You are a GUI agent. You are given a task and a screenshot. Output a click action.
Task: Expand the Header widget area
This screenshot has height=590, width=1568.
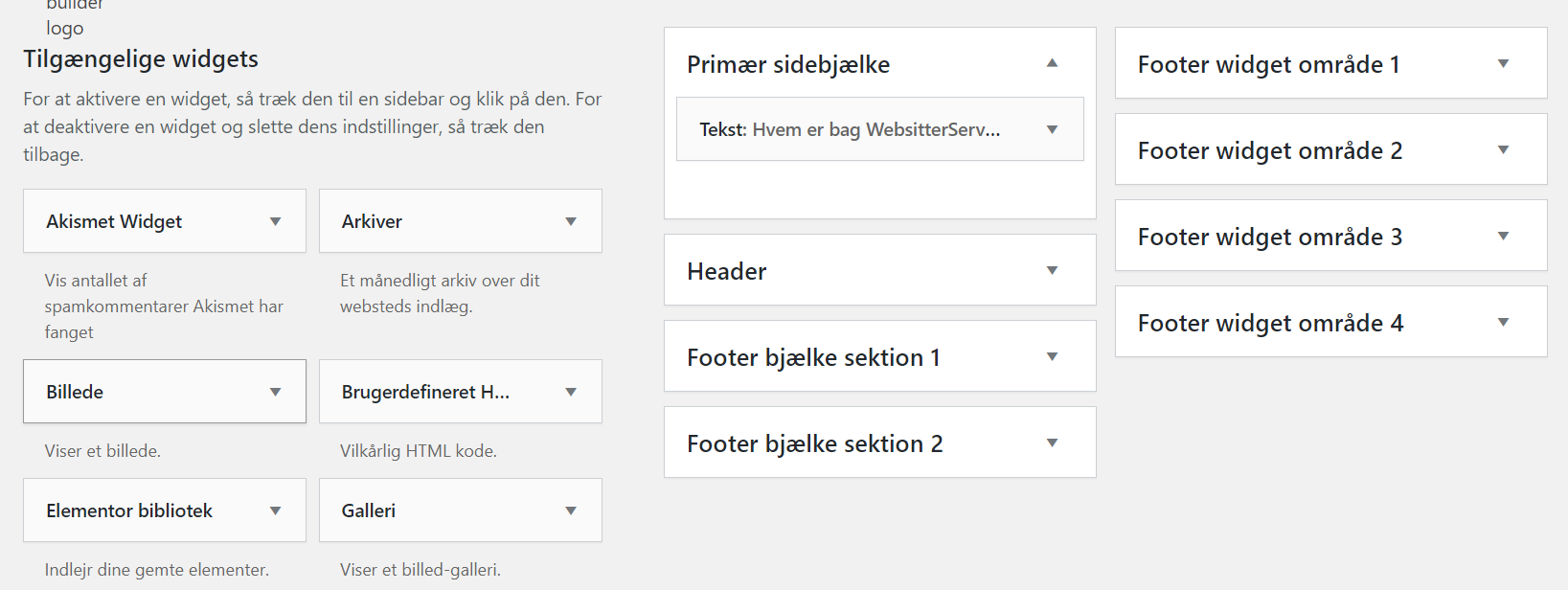[1052, 270]
